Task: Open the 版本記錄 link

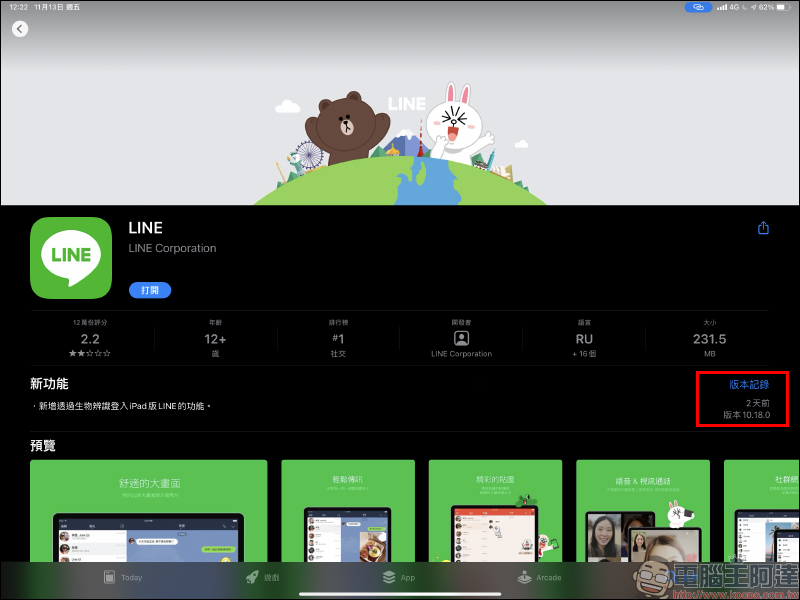Action: point(749,384)
